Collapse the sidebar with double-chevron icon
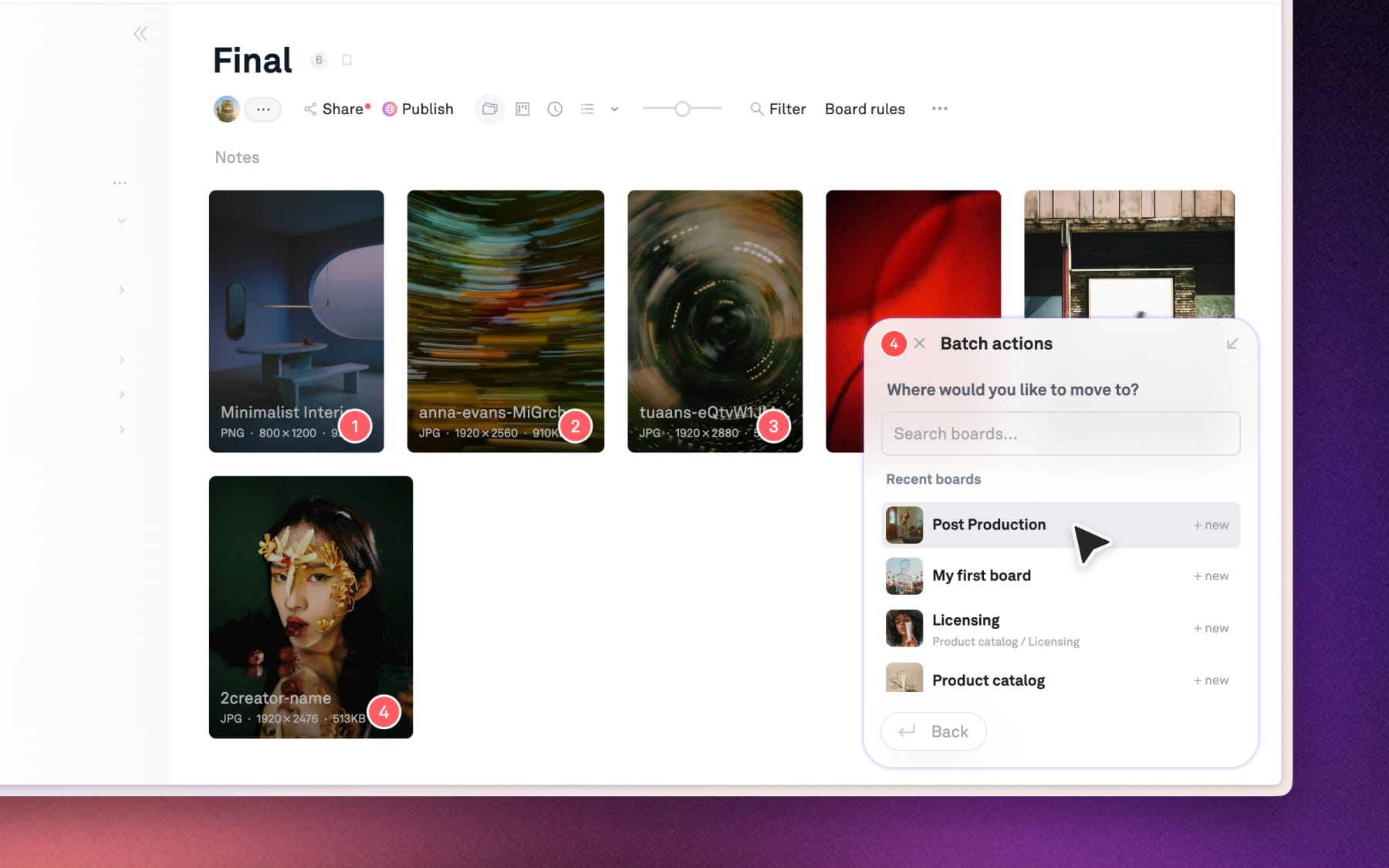The image size is (1389, 868). [x=140, y=34]
